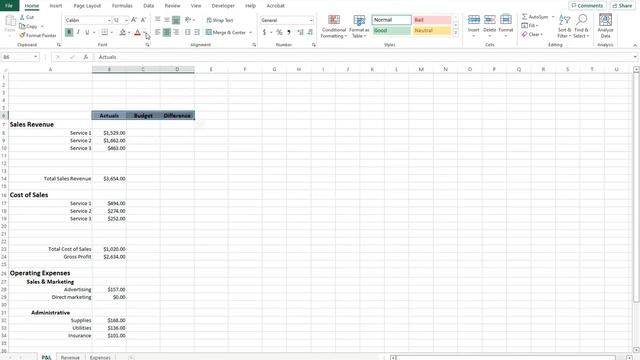Apply Accounting Number Format dollar icon
This screenshot has width=640, height=360.
click(264, 32)
